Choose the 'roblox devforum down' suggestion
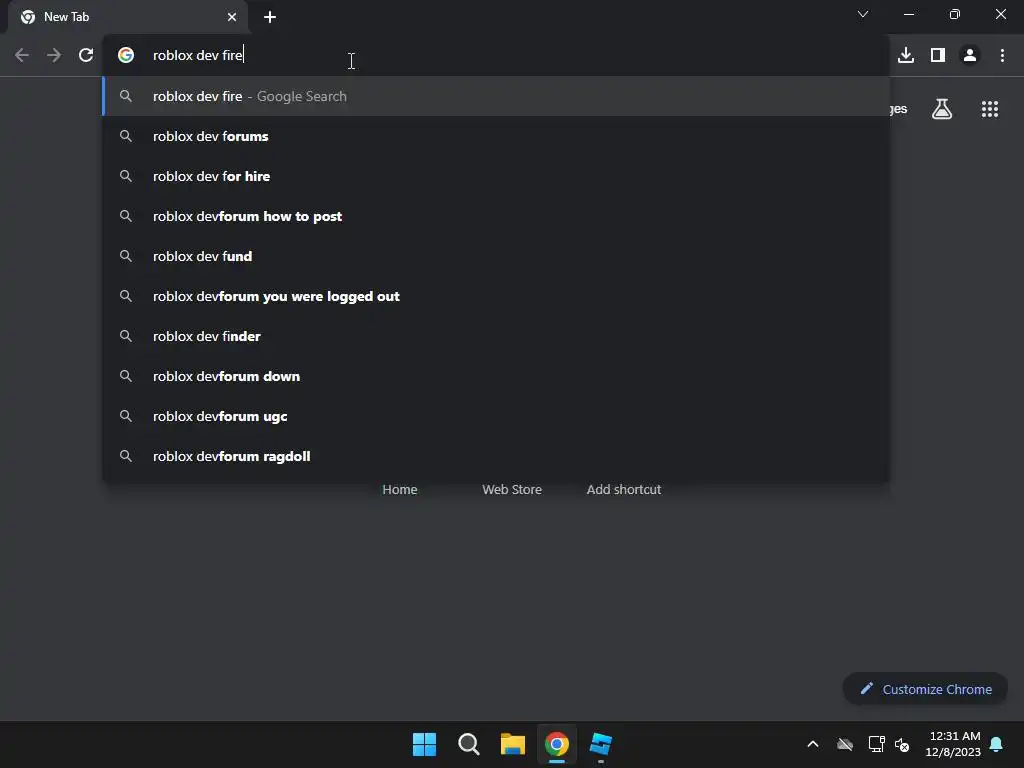This screenshot has width=1024, height=768. 496,376
